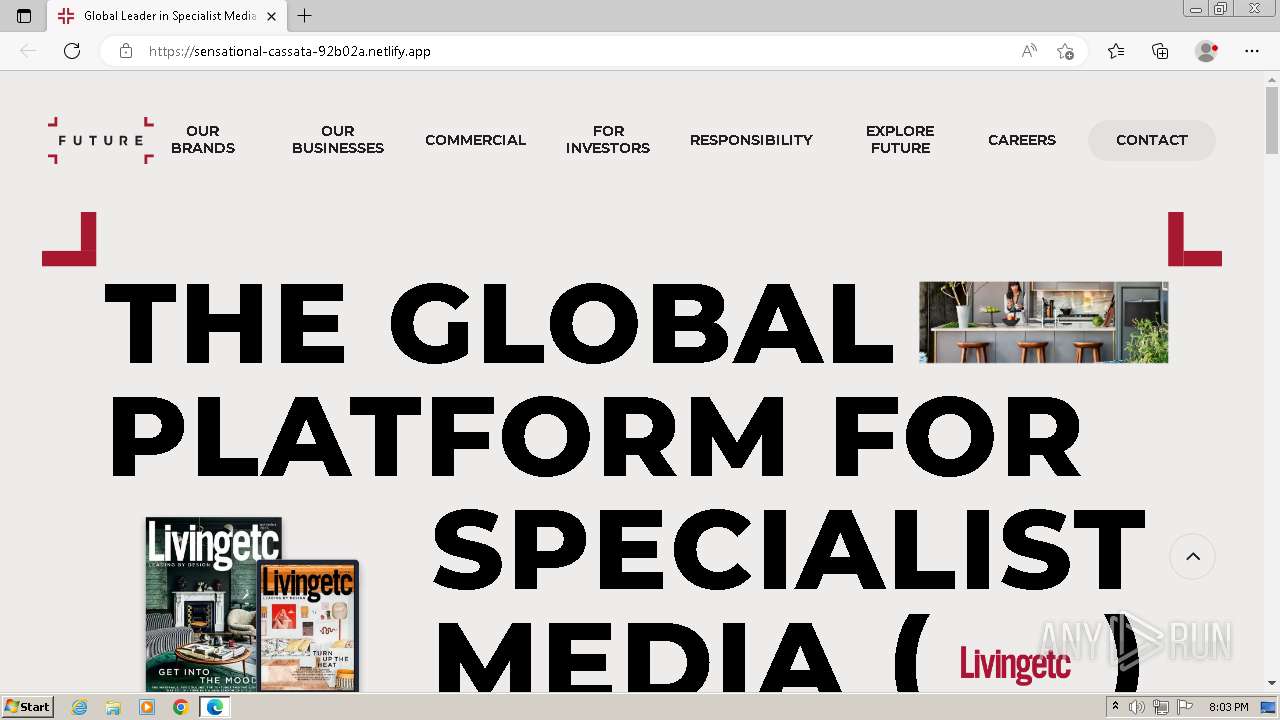Click the browser back arrow
The width and height of the screenshot is (1280, 720).
point(28,51)
